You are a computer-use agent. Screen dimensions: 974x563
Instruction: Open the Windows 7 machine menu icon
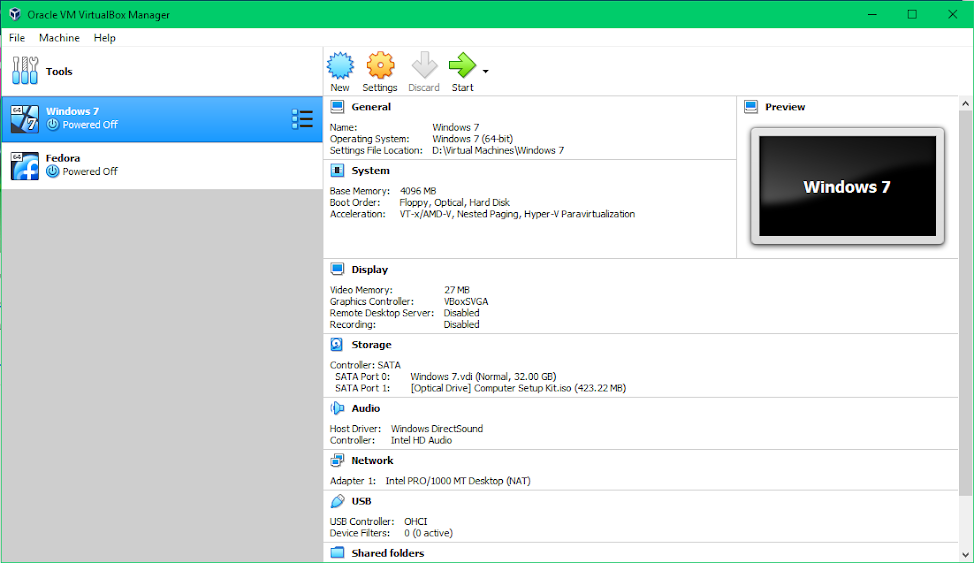pos(302,119)
